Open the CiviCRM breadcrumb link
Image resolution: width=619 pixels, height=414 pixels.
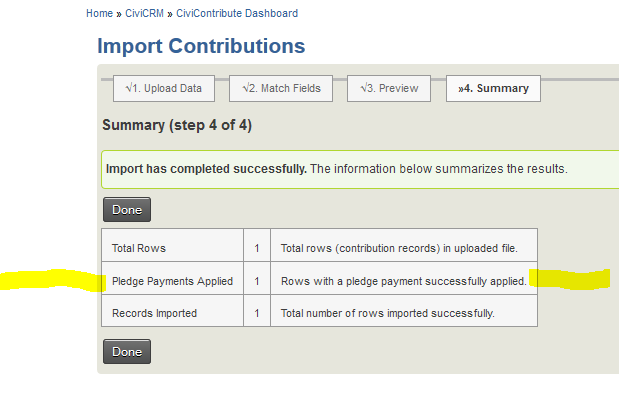pyautogui.click(x=144, y=13)
